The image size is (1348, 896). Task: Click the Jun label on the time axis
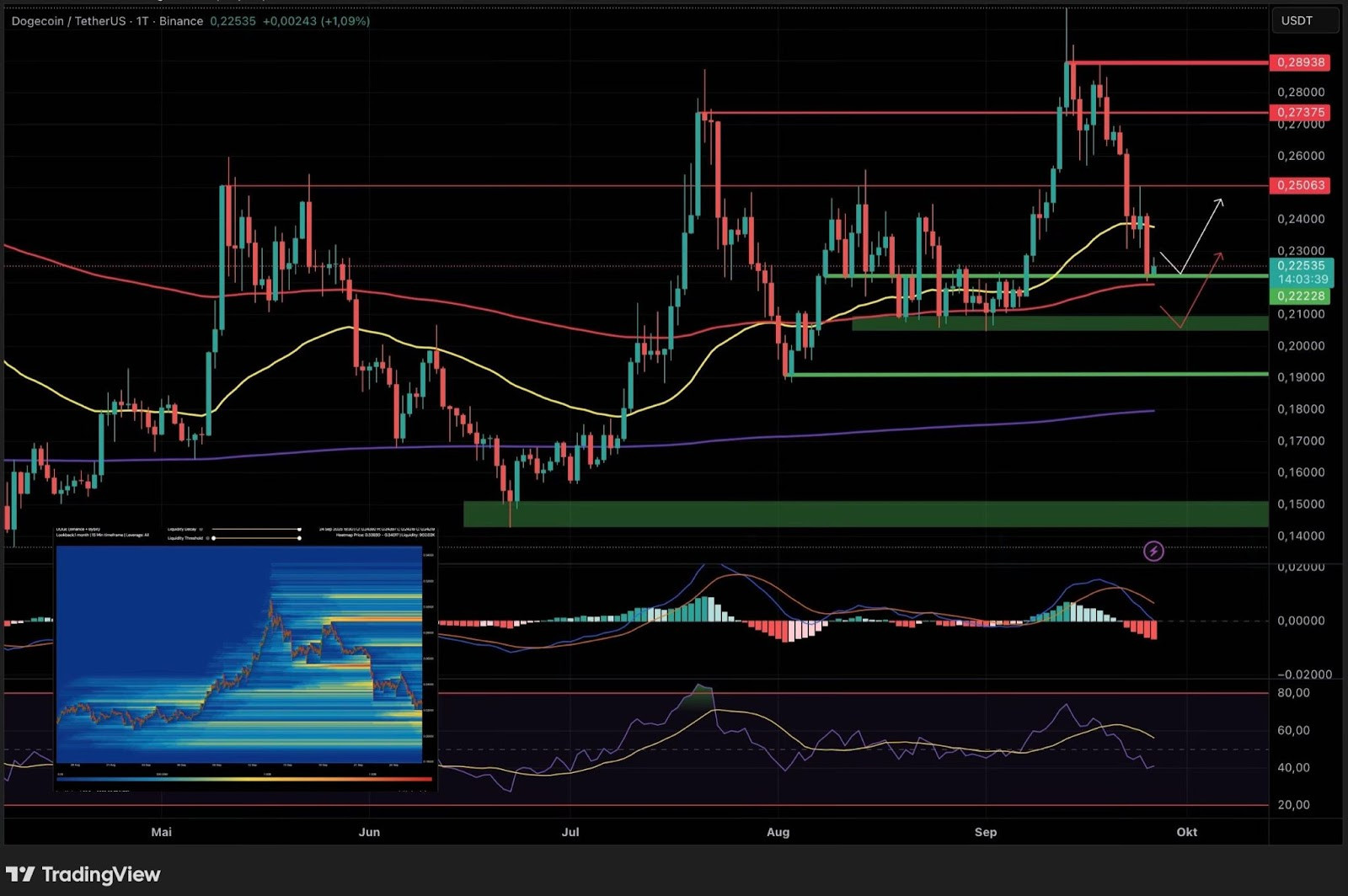tap(369, 832)
